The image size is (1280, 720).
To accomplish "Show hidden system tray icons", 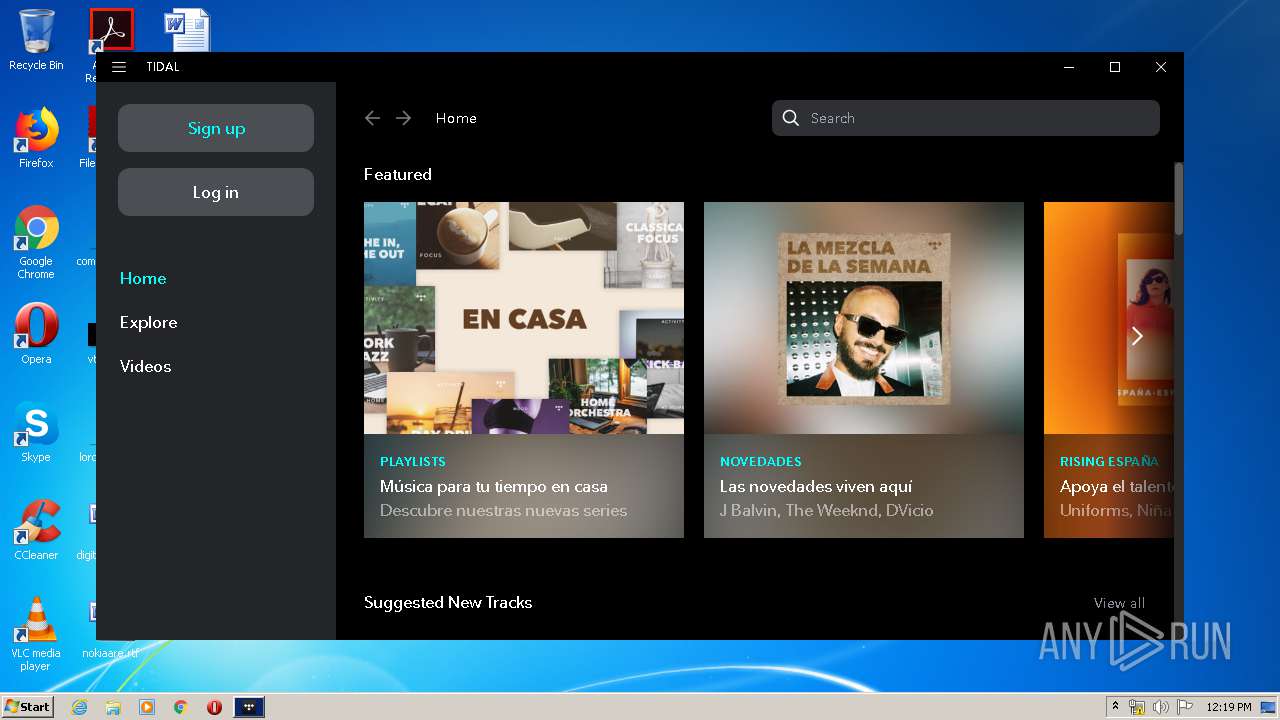I will click(x=1115, y=707).
